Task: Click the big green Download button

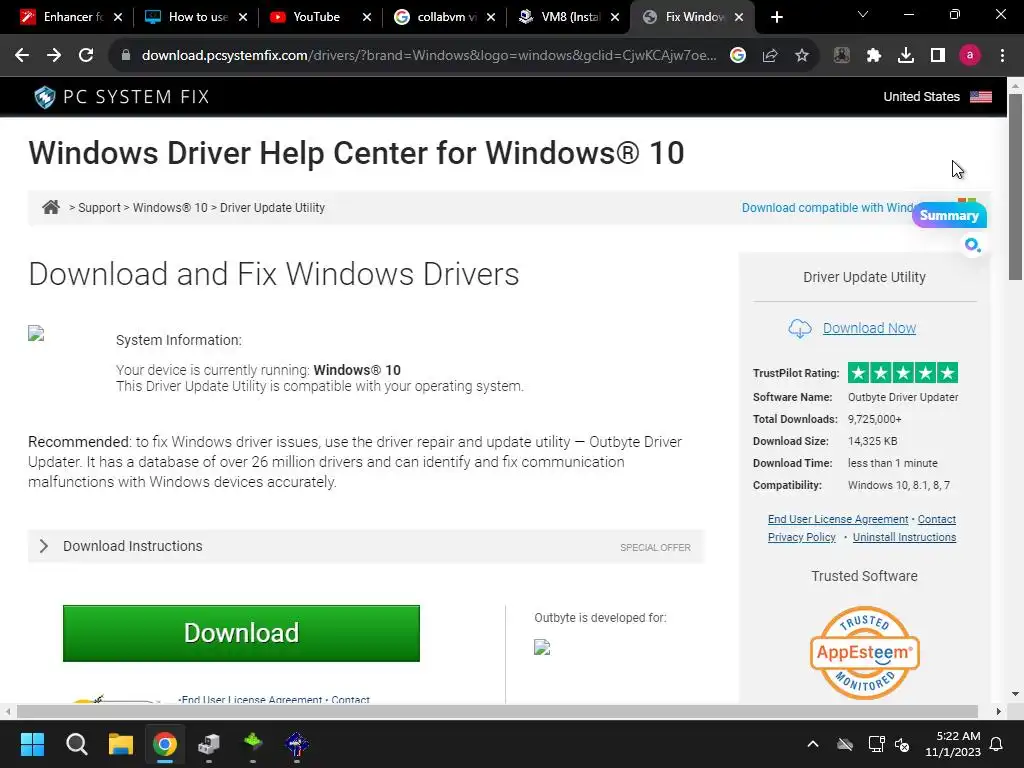Action: pos(241,633)
